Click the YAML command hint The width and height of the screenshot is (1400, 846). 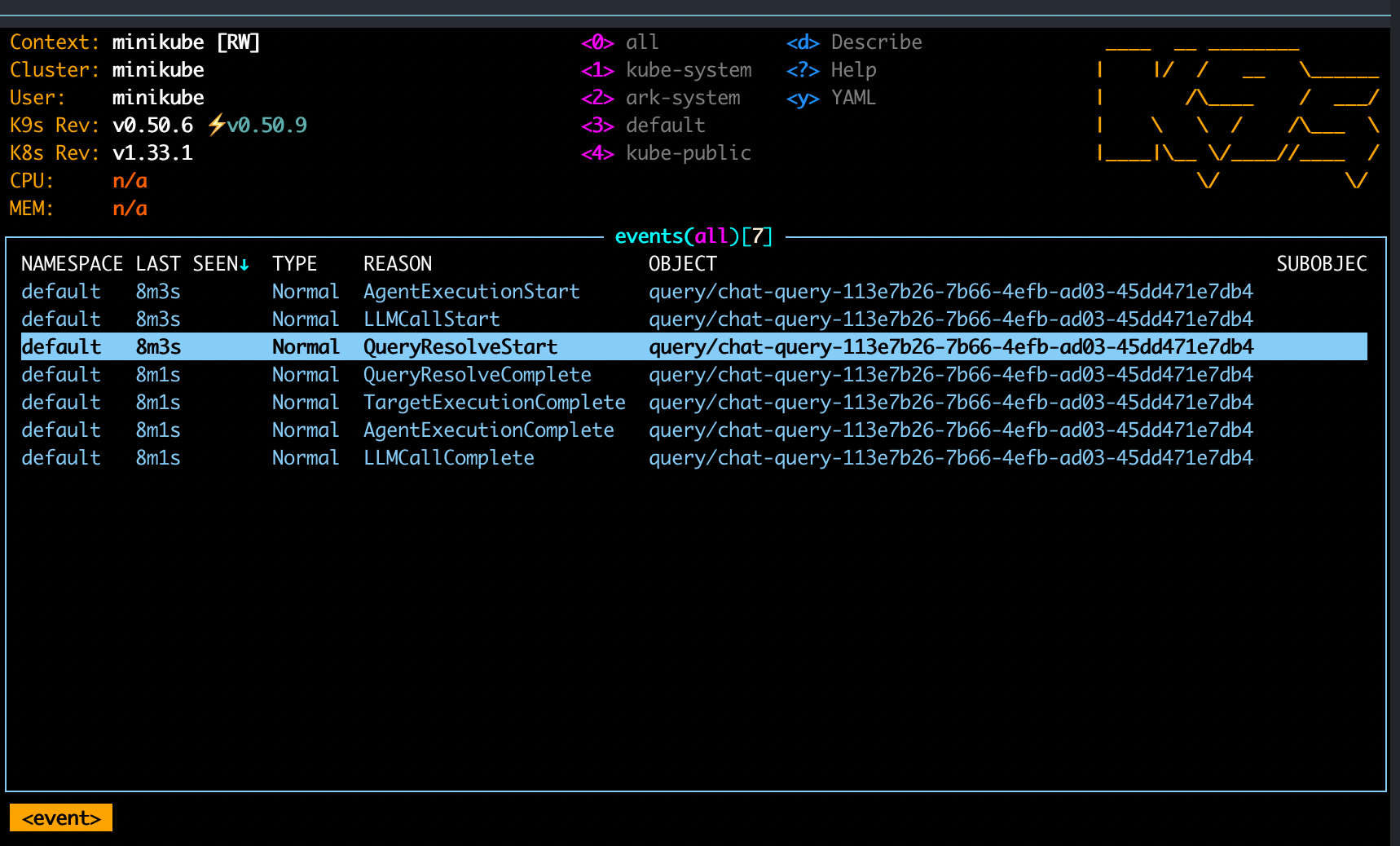point(831,98)
